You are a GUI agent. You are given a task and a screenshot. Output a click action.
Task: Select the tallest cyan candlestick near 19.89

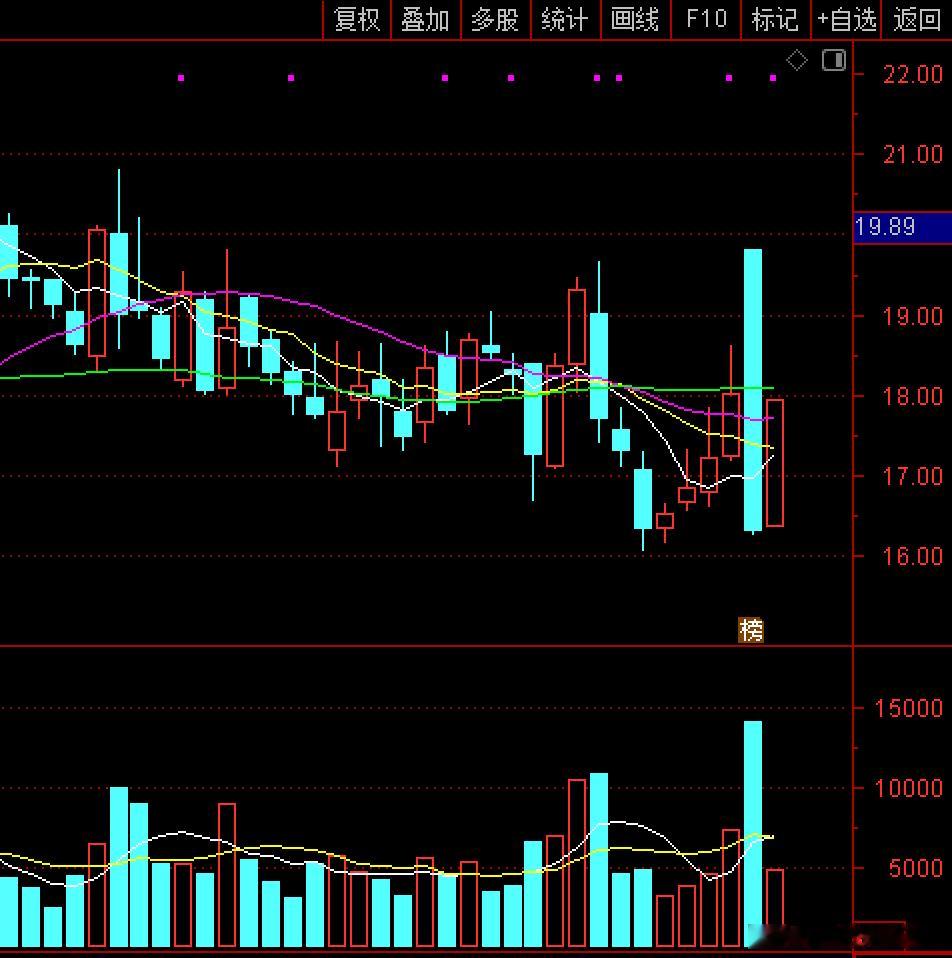coord(753,390)
